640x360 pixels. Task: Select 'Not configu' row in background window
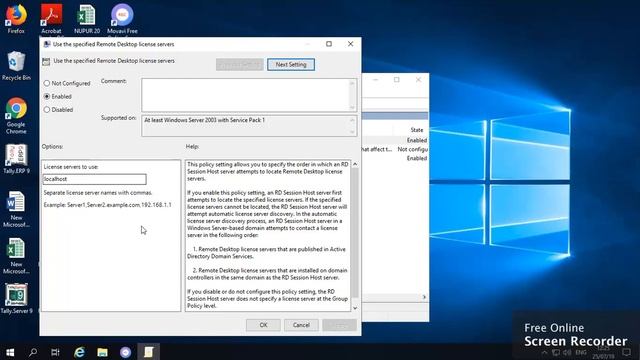point(395,149)
